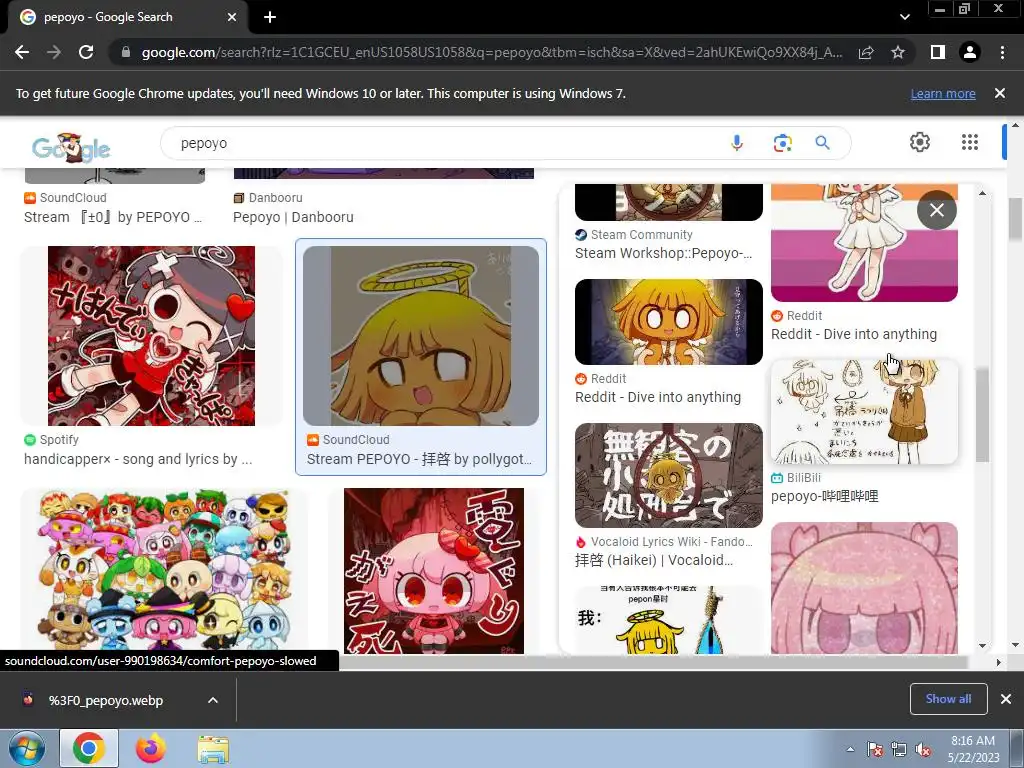Reload the current page
The image size is (1024, 768).
click(86, 52)
